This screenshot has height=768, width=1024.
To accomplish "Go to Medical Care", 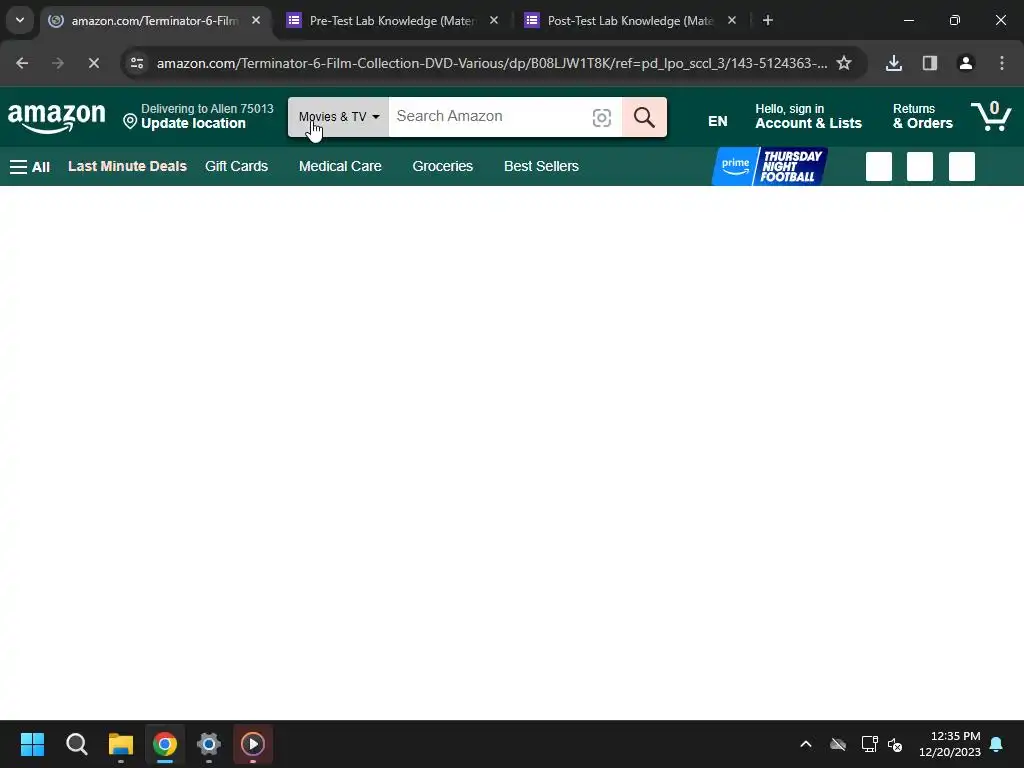I will [x=340, y=167].
